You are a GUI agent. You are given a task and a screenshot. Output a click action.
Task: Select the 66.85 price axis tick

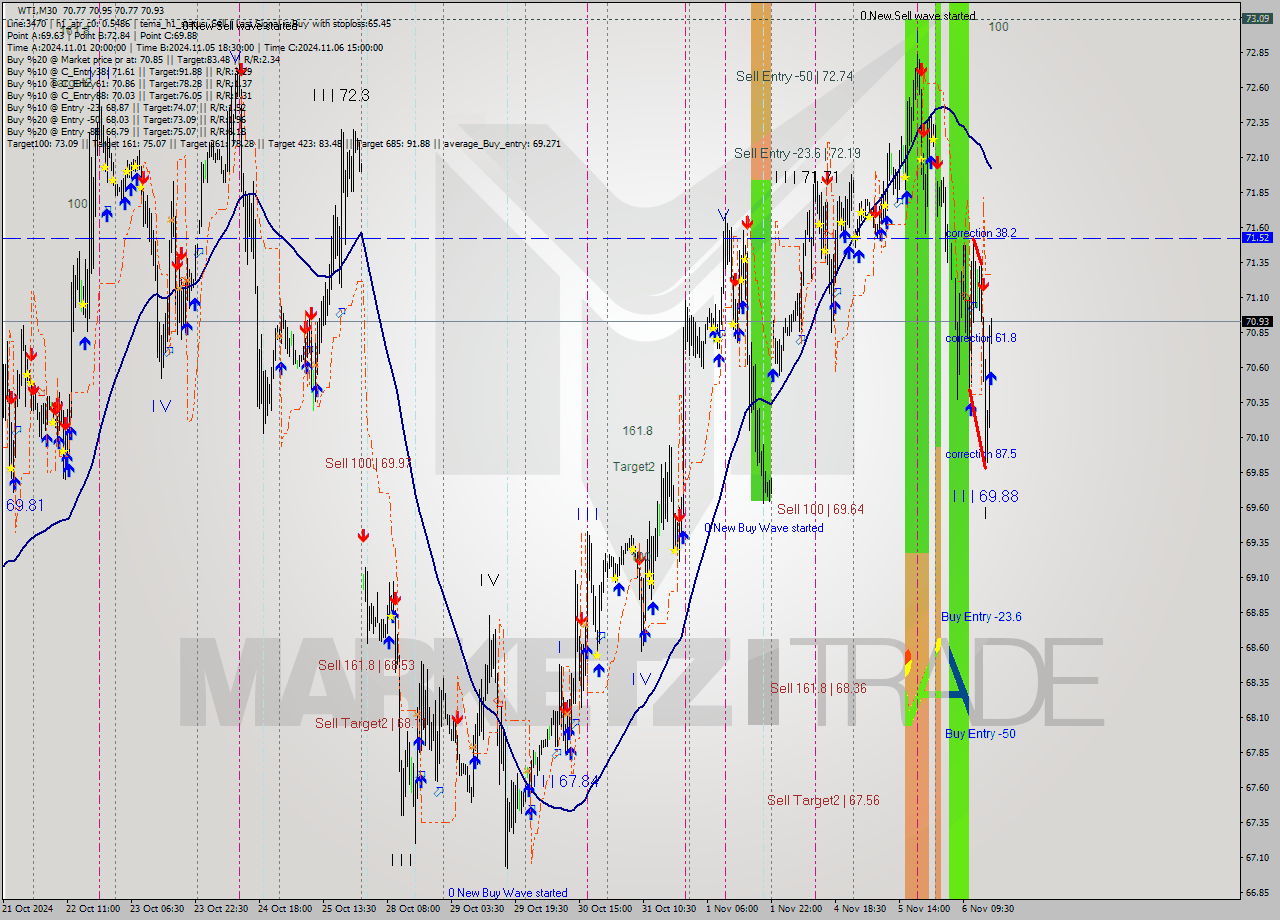1258,893
